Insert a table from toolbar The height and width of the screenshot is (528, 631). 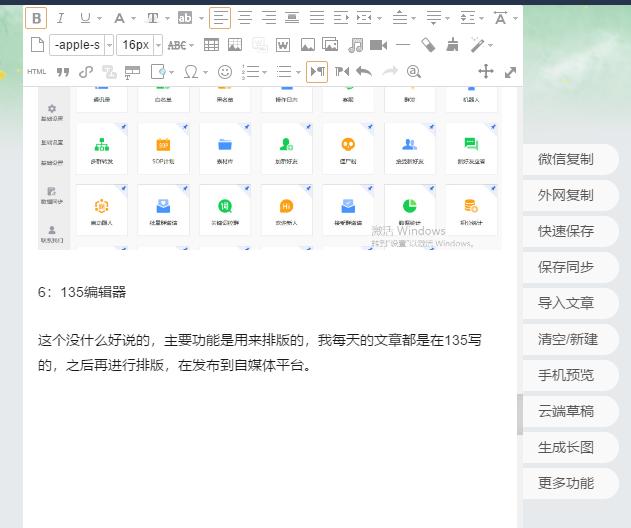point(211,45)
